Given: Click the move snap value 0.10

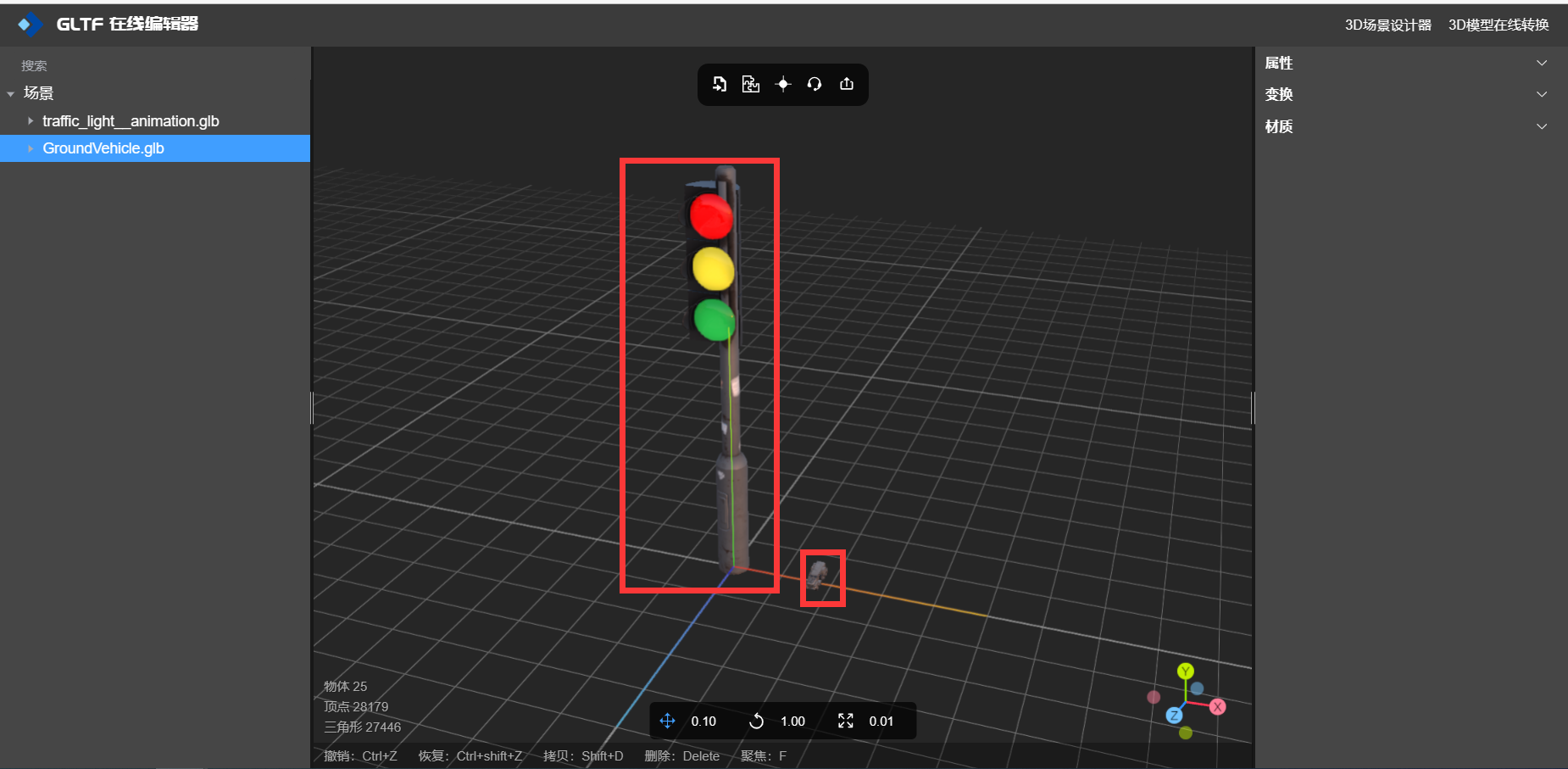Looking at the screenshot, I should pyautogui.click(x=703, y=722).
